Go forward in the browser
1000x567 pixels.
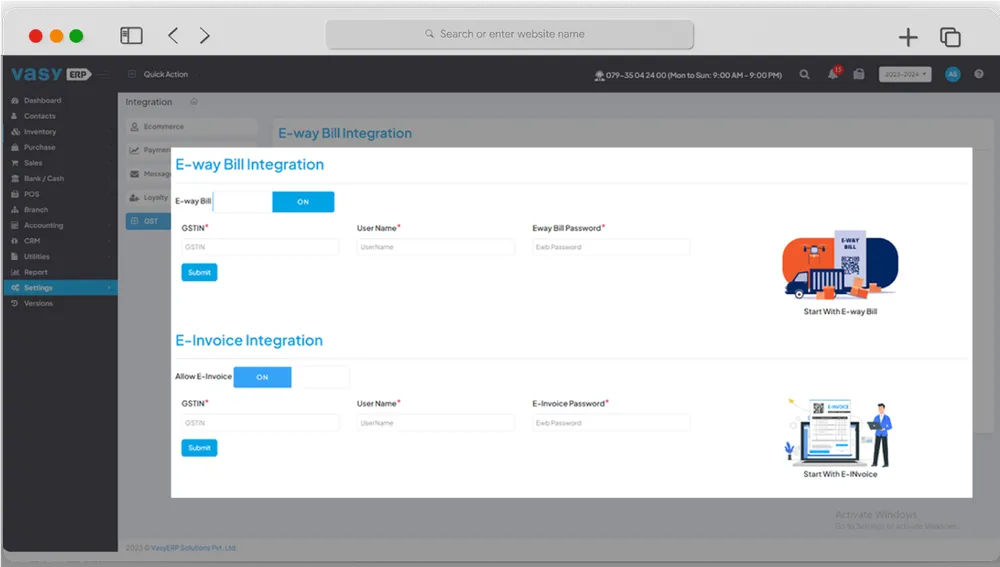coord(204,36)
